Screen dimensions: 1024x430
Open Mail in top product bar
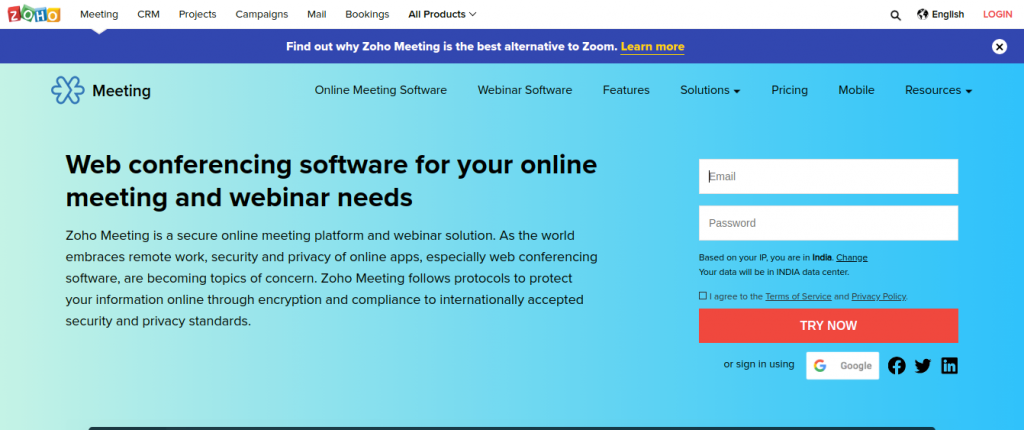pos(317,14)
